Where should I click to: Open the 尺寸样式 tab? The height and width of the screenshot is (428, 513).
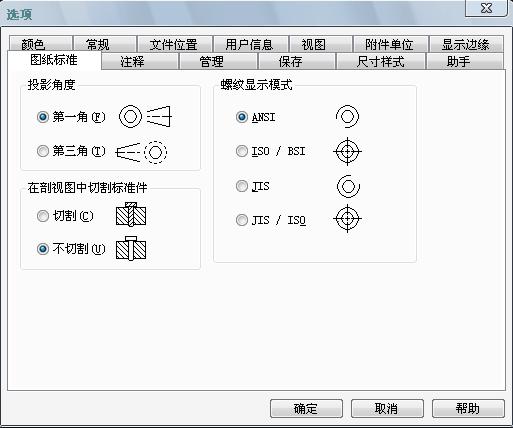coord(381,61)
